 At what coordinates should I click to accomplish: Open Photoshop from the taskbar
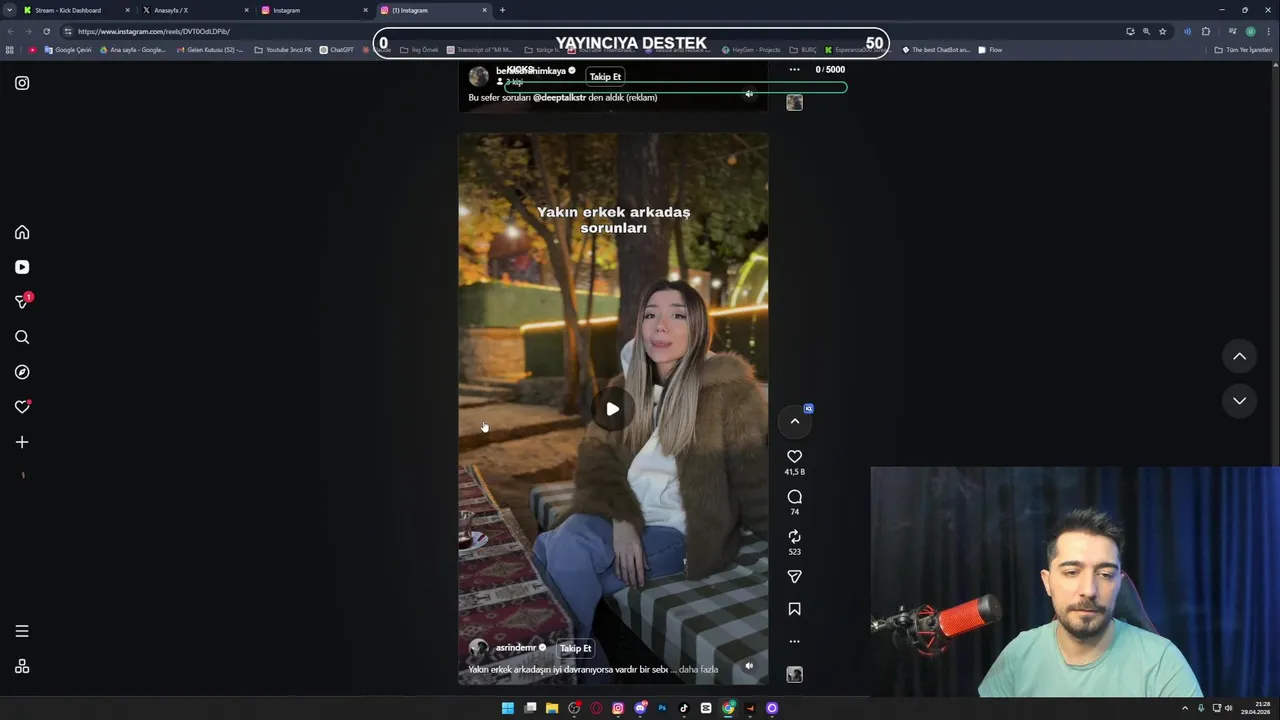coord(662,708)
